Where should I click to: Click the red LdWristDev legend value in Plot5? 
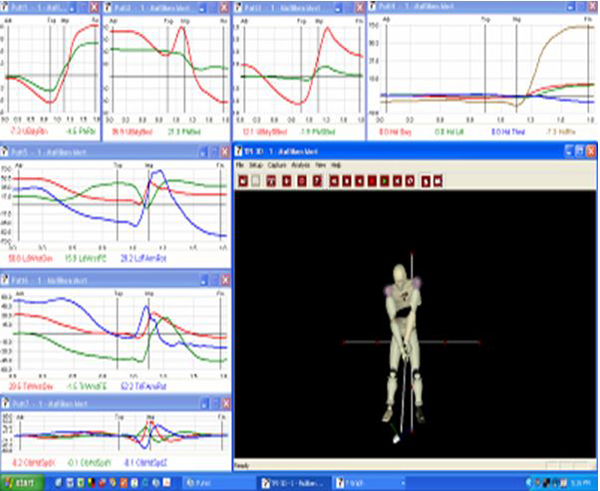click(x=30, y=259)
